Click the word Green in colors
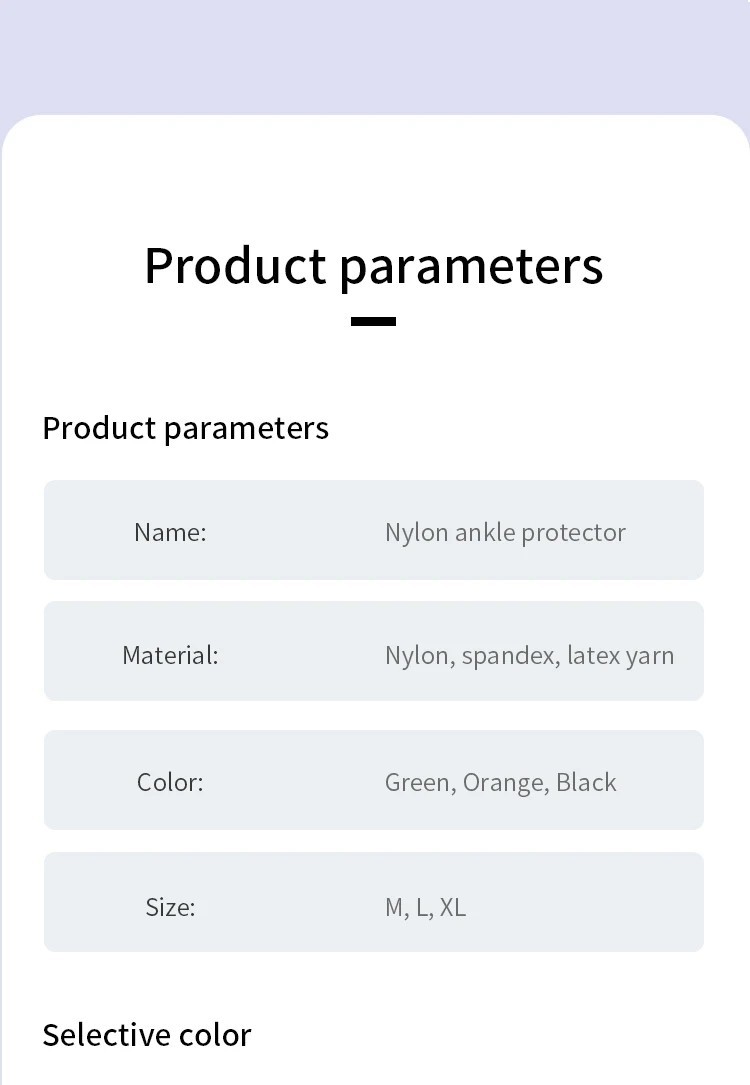This screenshot has width=750, height=1085. pyautogui.click(x=420, y=783)
